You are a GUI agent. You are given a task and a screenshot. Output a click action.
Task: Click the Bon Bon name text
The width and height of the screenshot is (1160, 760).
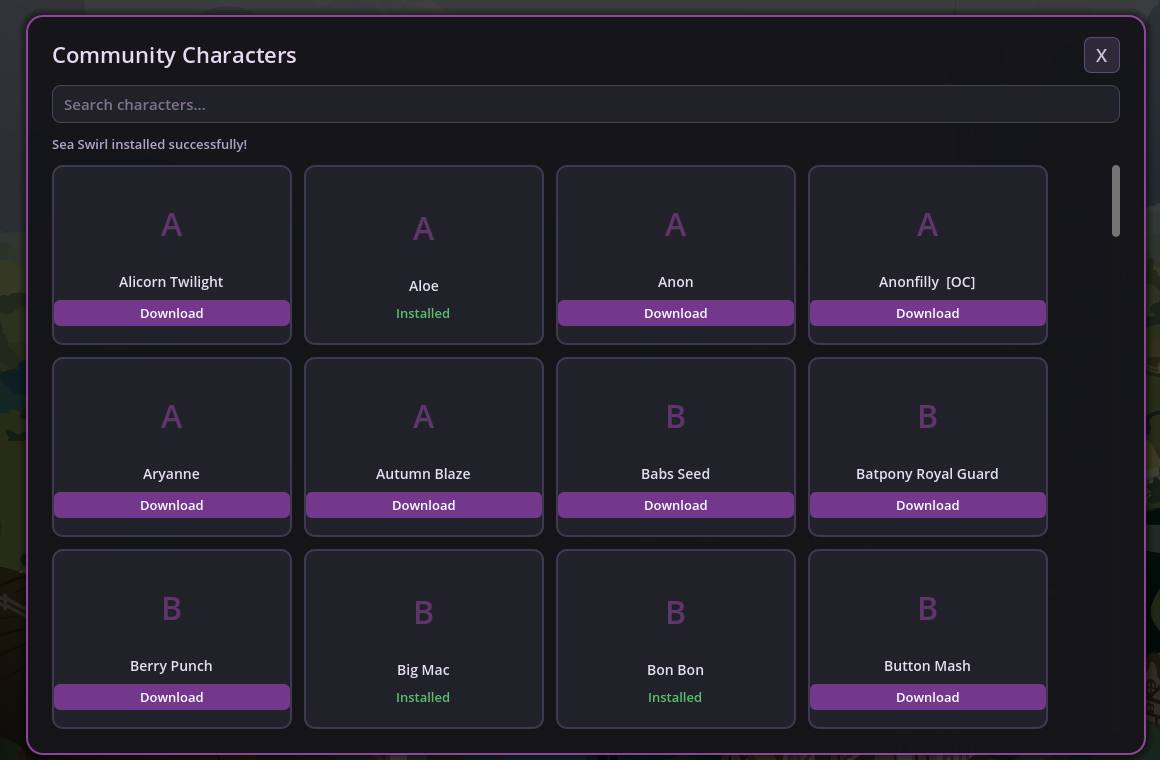(675, 670)
